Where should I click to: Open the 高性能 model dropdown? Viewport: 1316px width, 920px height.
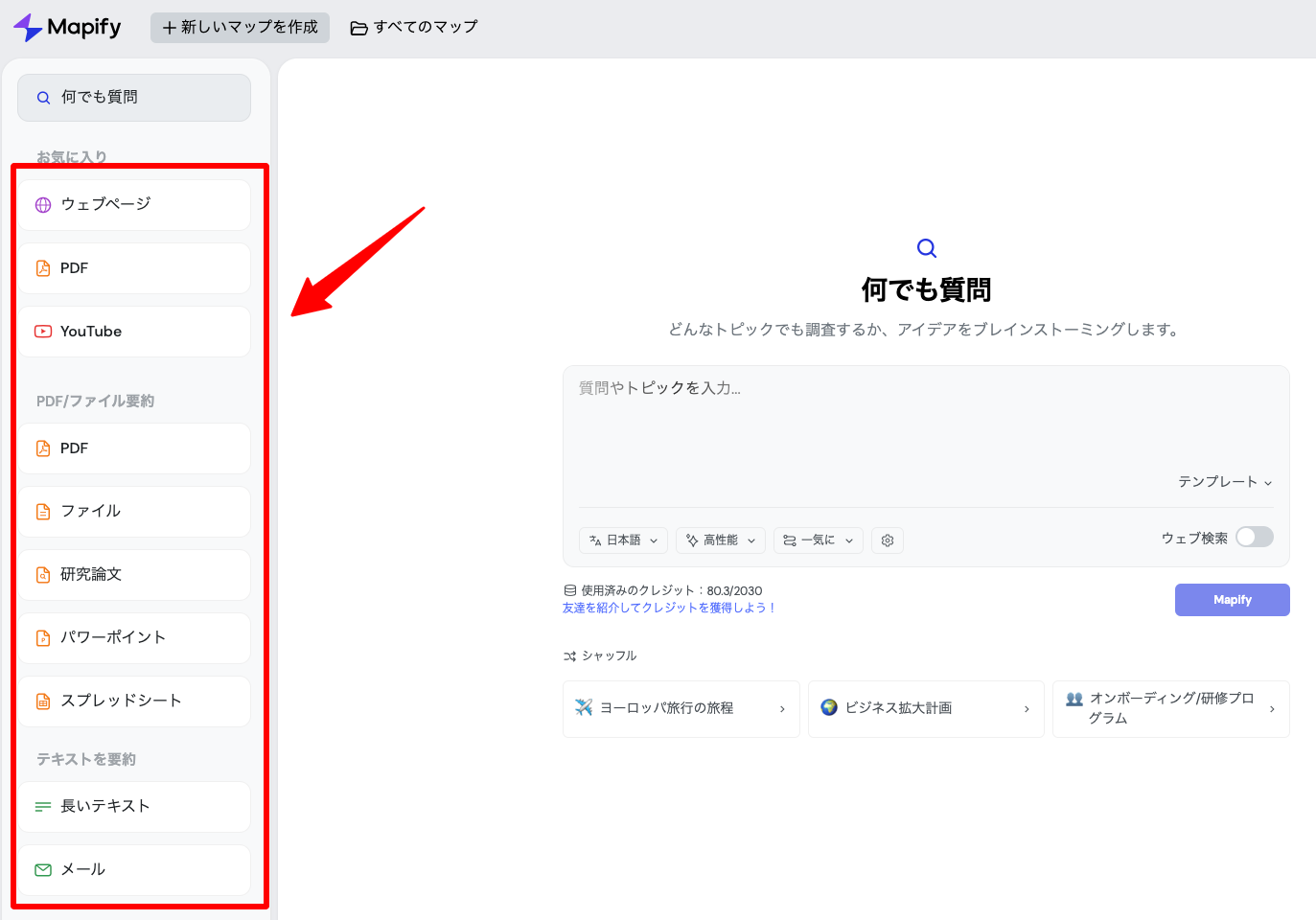coord(720,540)
